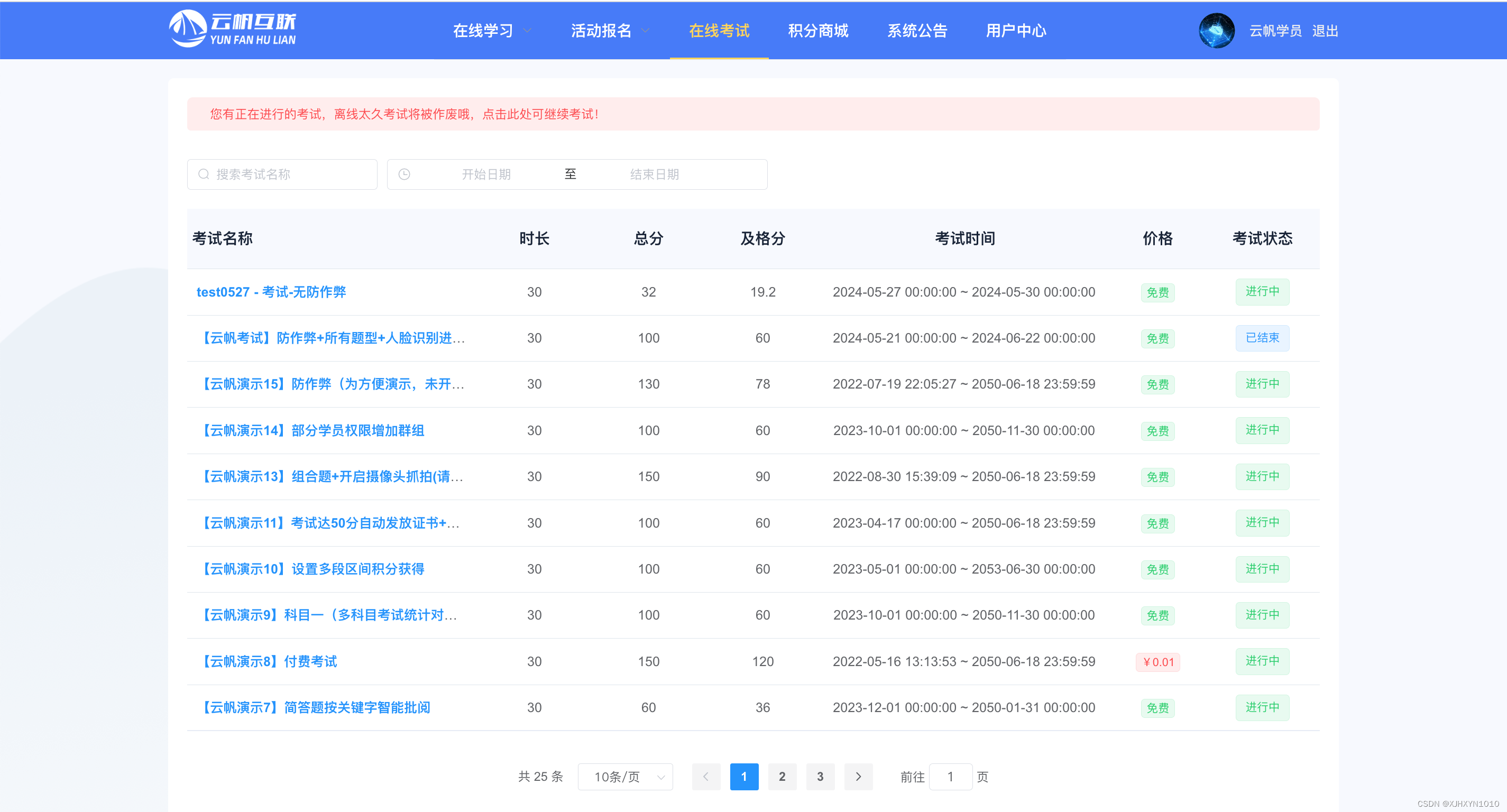Click the Yun Fan Hu Lian logo
The width and height of the screenshot is (1507, 812).
pos(232,29)
